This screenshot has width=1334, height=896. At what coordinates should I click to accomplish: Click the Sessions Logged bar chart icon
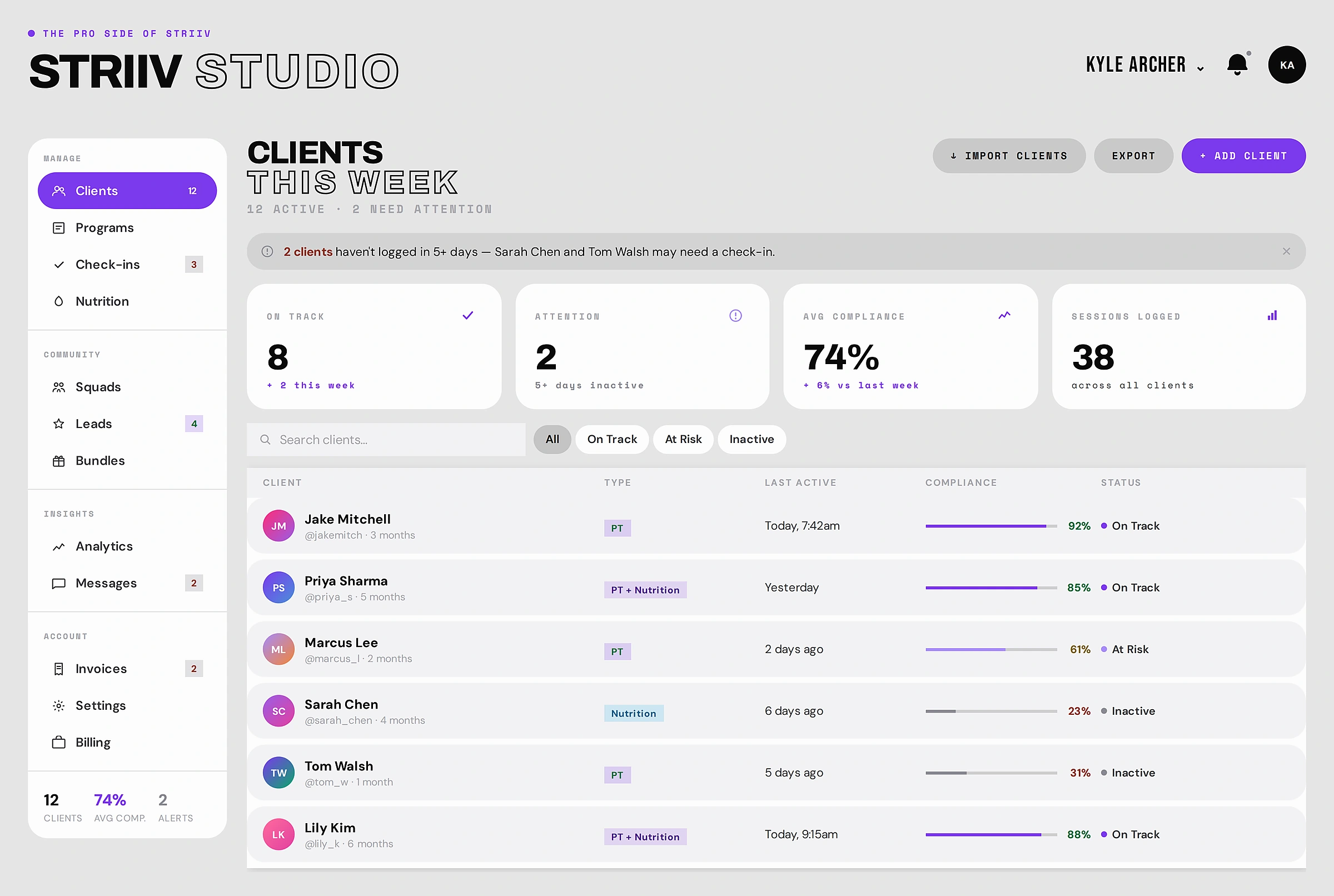1272,315
